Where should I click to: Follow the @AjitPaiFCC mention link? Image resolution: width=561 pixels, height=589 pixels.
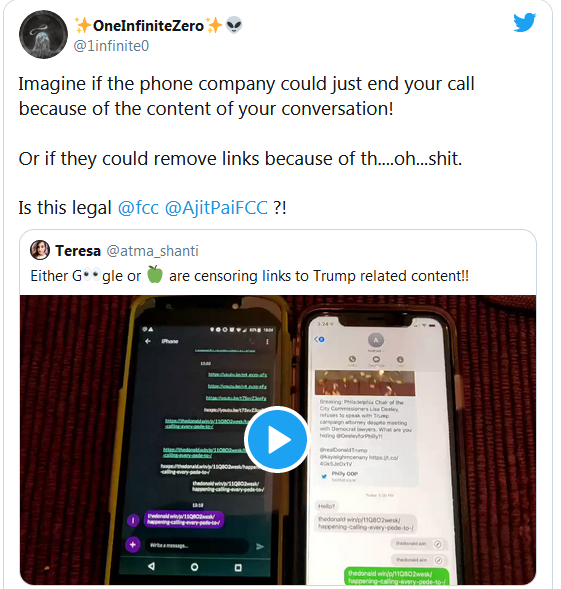click(x=216, y=208)
